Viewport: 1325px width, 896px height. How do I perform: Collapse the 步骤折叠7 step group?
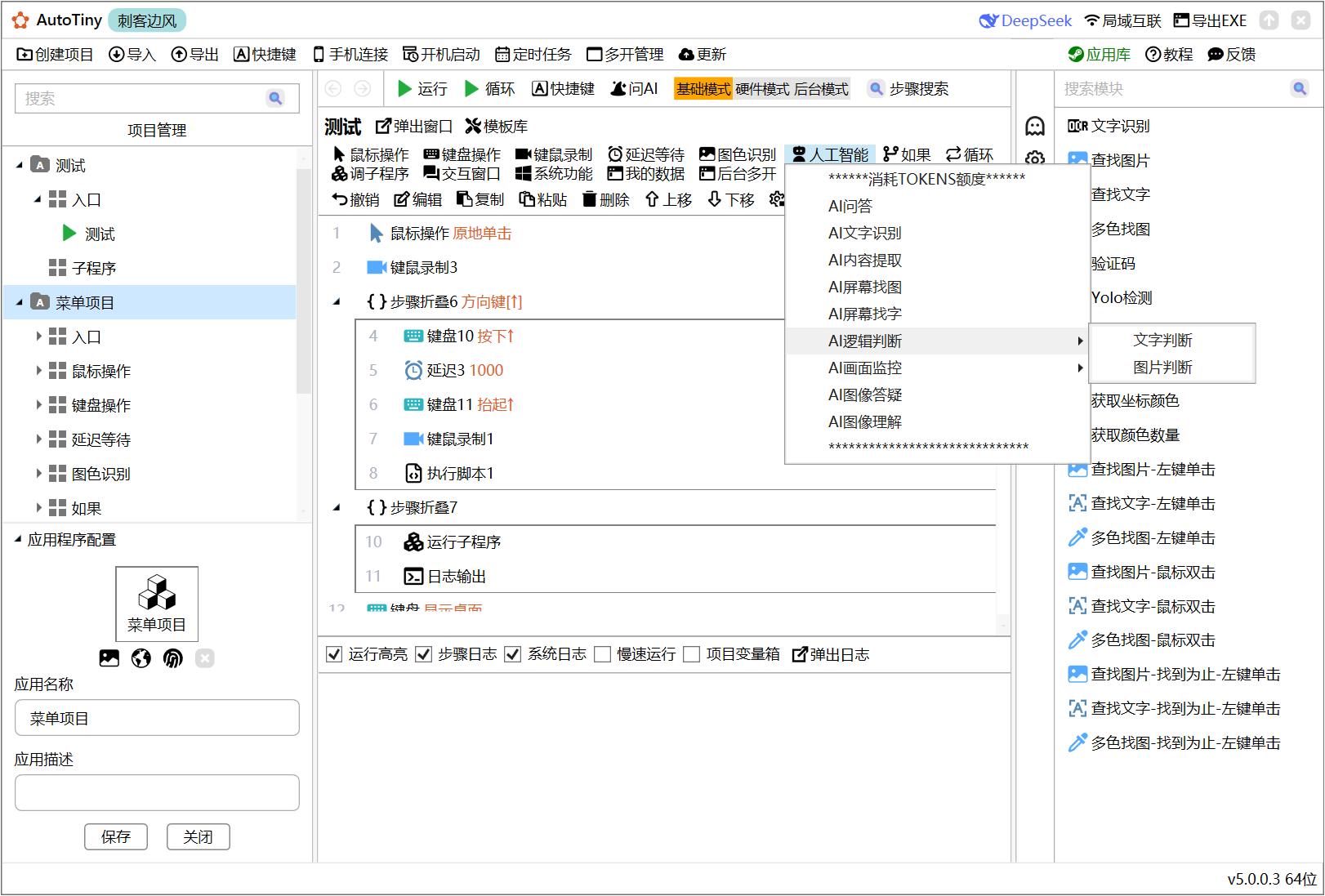point(337,508)
